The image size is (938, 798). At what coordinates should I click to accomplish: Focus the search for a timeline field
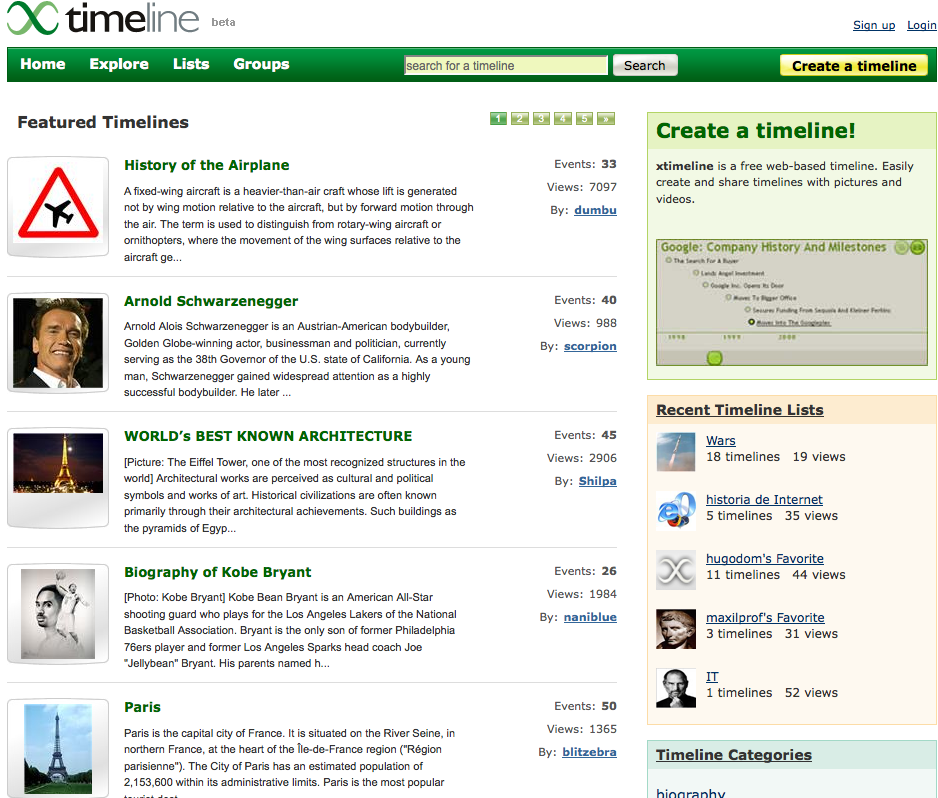click(506, 66)
